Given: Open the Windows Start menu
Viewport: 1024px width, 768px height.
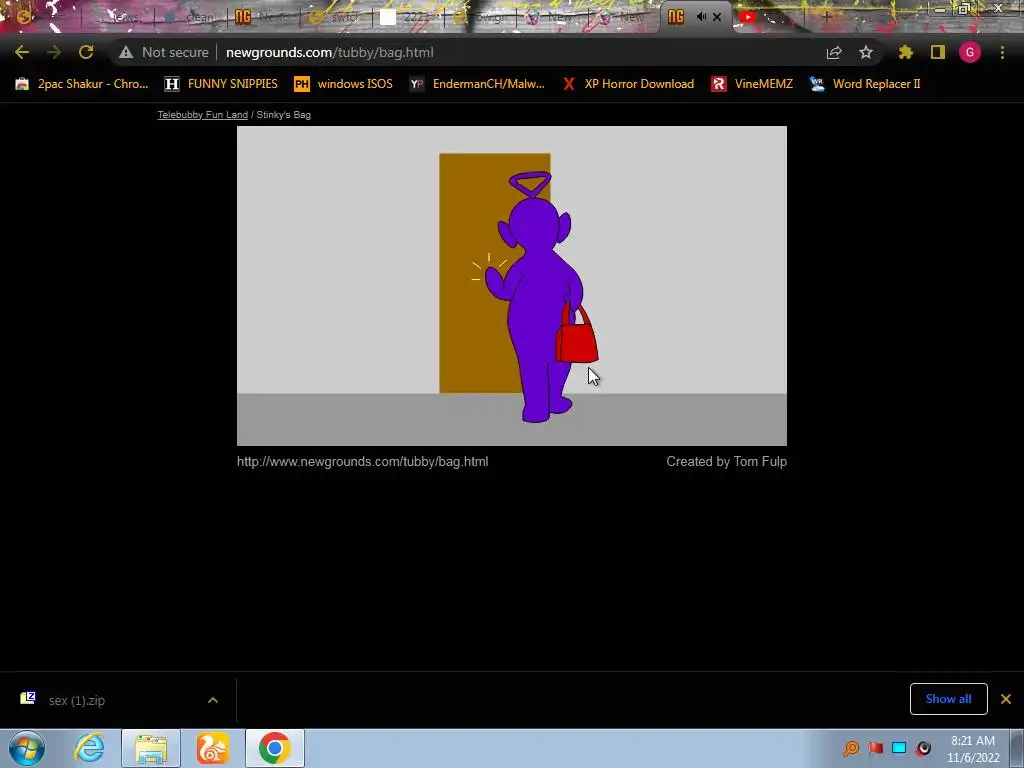Looking at the screenshot, I should (26, 748).
